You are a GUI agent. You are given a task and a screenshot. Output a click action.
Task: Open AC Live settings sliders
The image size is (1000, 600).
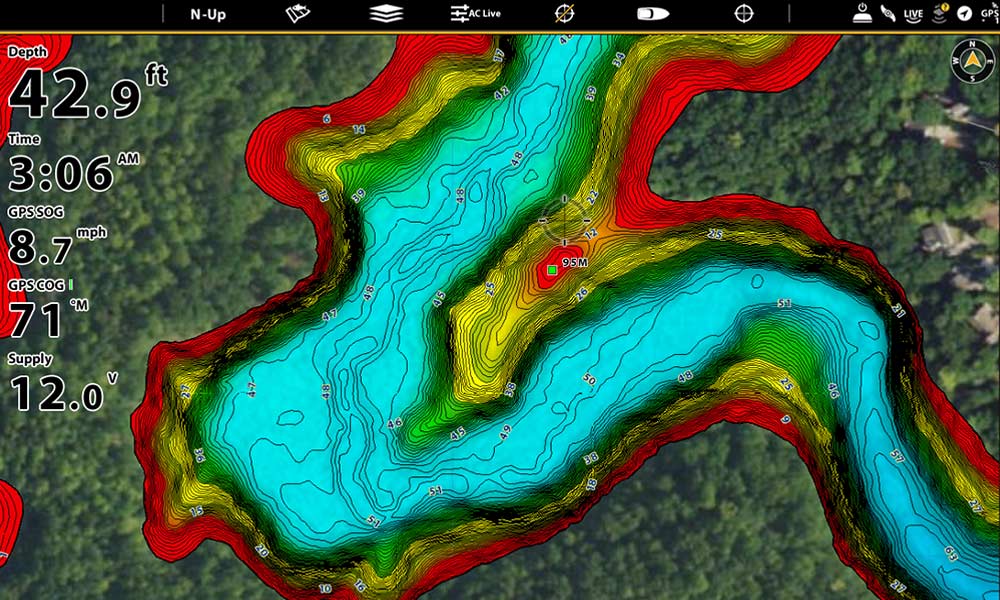tap(475, 13)
